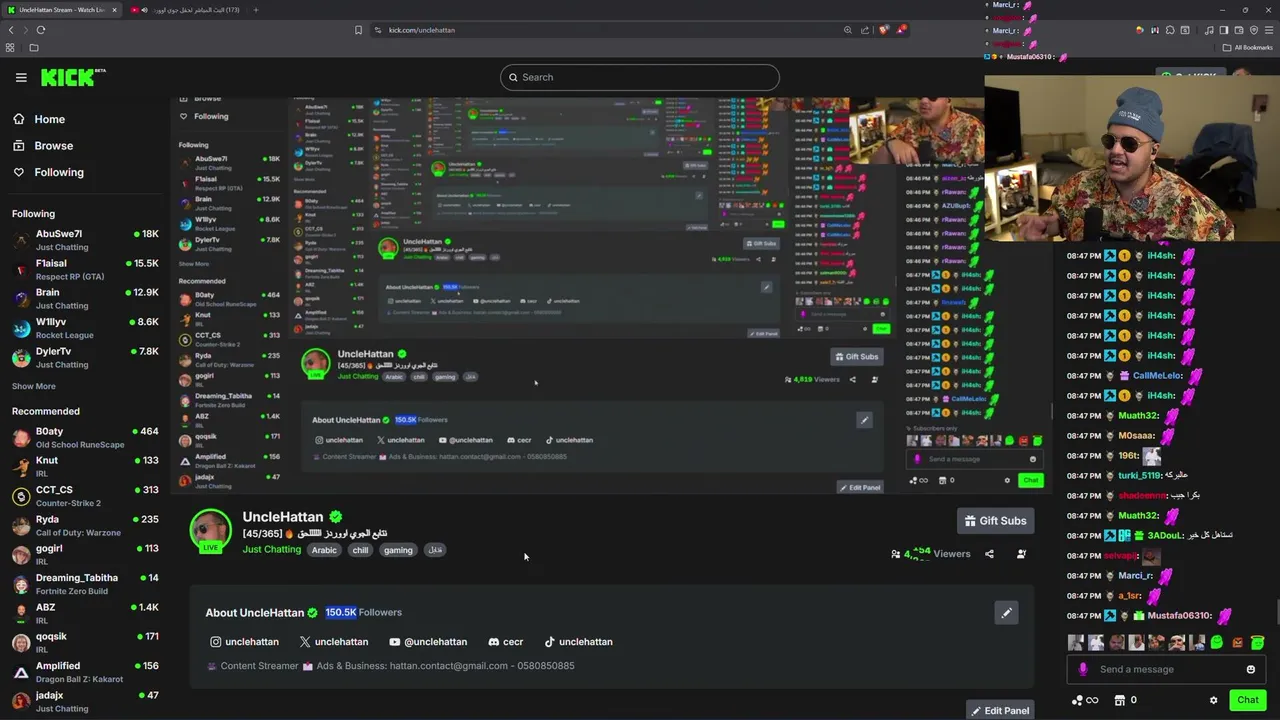Image resolution: width=1280 pixels, height=720 pixels.
Task: Open the TikTok unclehattan link below the video
Action: [x=578, y=642]
